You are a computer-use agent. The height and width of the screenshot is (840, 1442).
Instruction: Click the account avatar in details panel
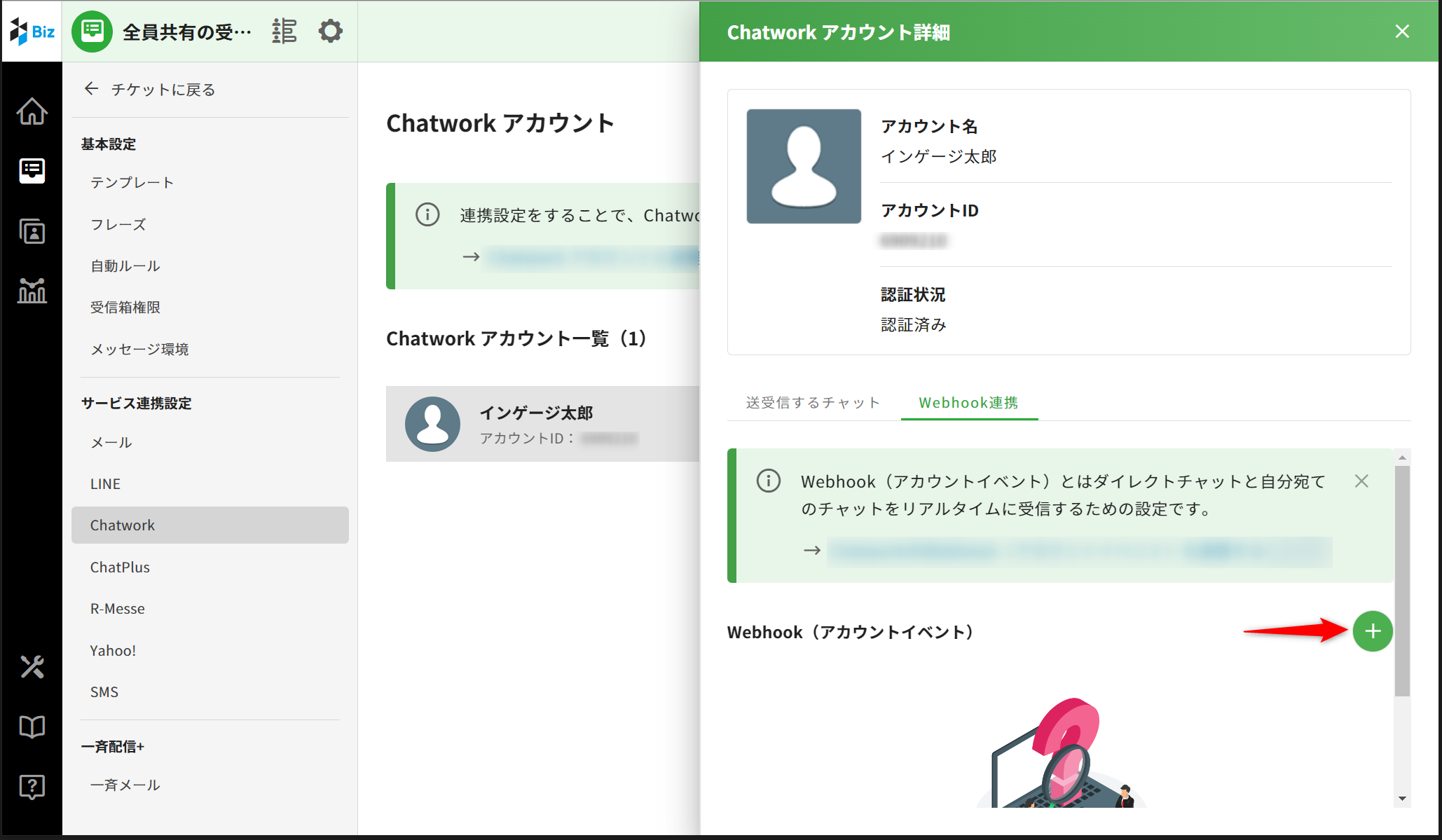point(804,166)
